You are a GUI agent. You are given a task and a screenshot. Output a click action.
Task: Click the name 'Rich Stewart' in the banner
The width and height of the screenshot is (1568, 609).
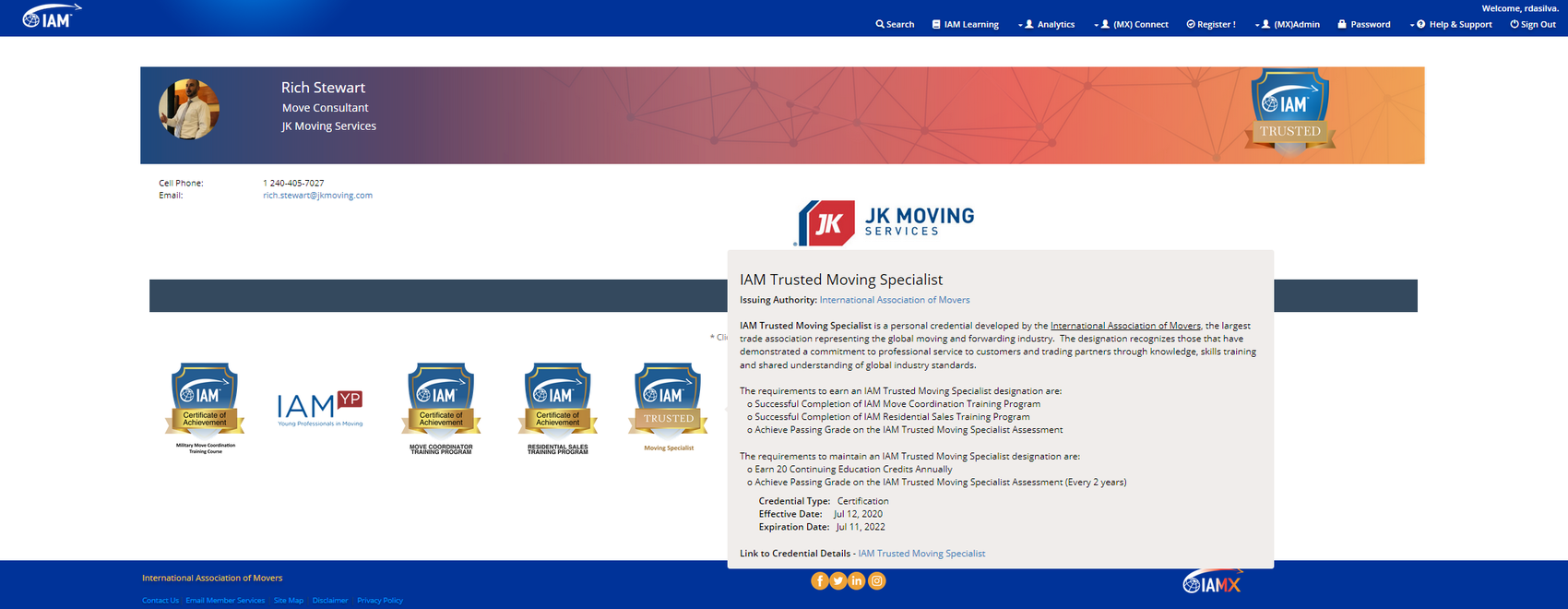323,88
